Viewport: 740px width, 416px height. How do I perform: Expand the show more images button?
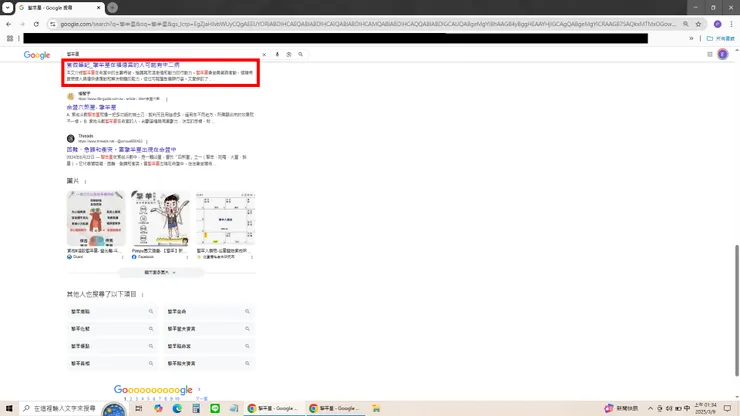point(160,272)
